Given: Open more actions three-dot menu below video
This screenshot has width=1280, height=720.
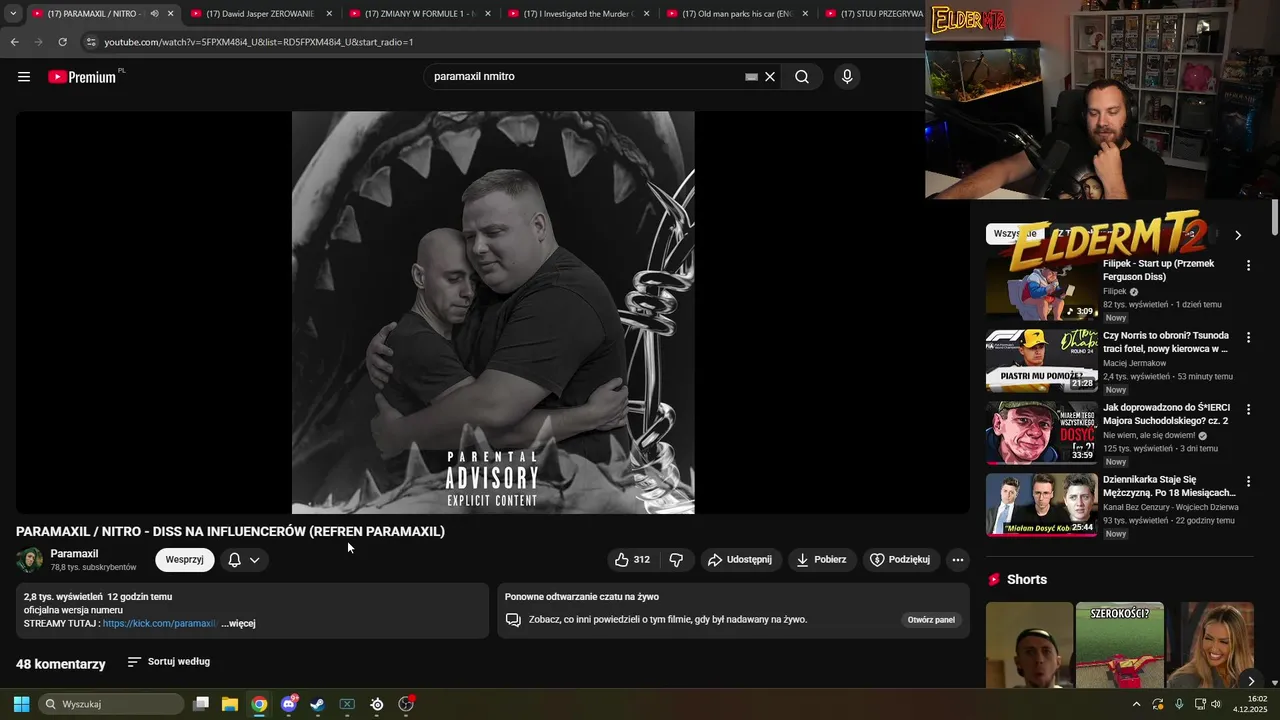Looking at the screenshot, I should click(x=958, y=560).
